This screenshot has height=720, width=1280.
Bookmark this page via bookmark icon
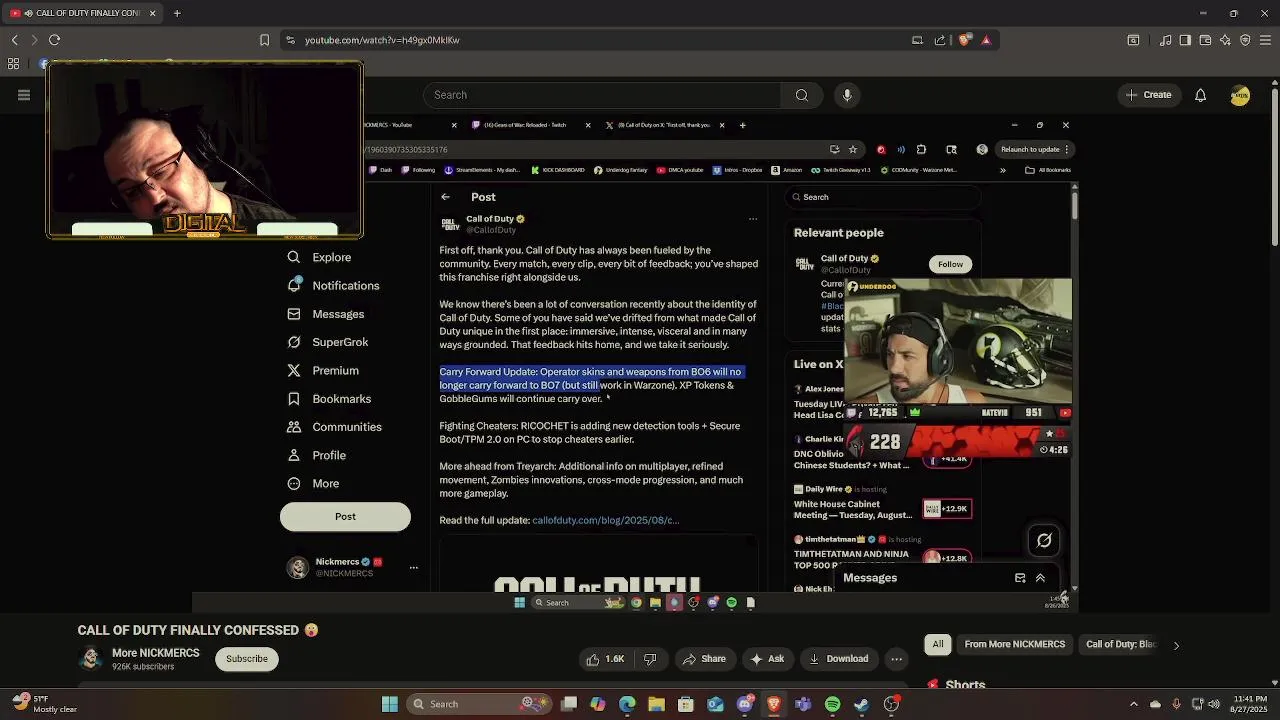[264, 40]
